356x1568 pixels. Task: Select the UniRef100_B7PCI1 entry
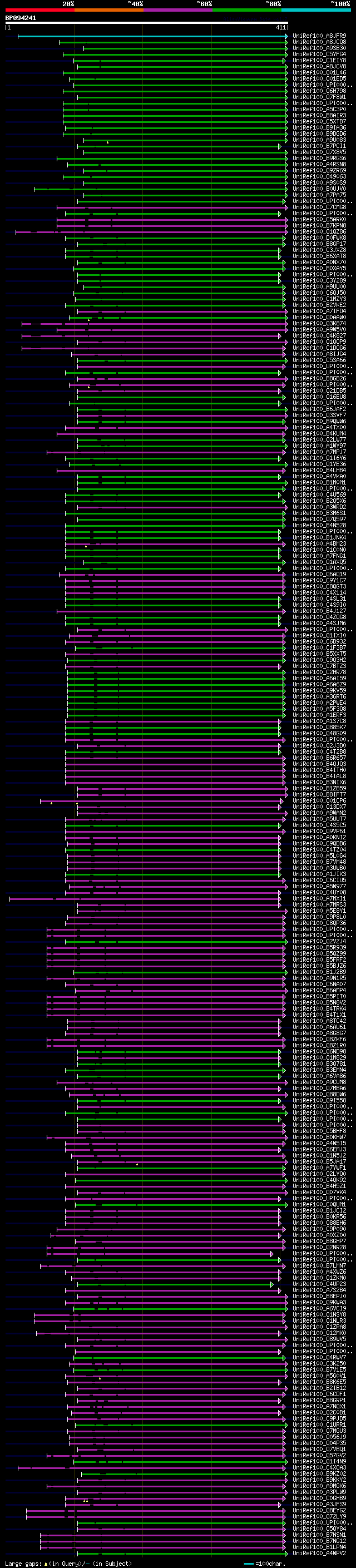coord(319,146)
